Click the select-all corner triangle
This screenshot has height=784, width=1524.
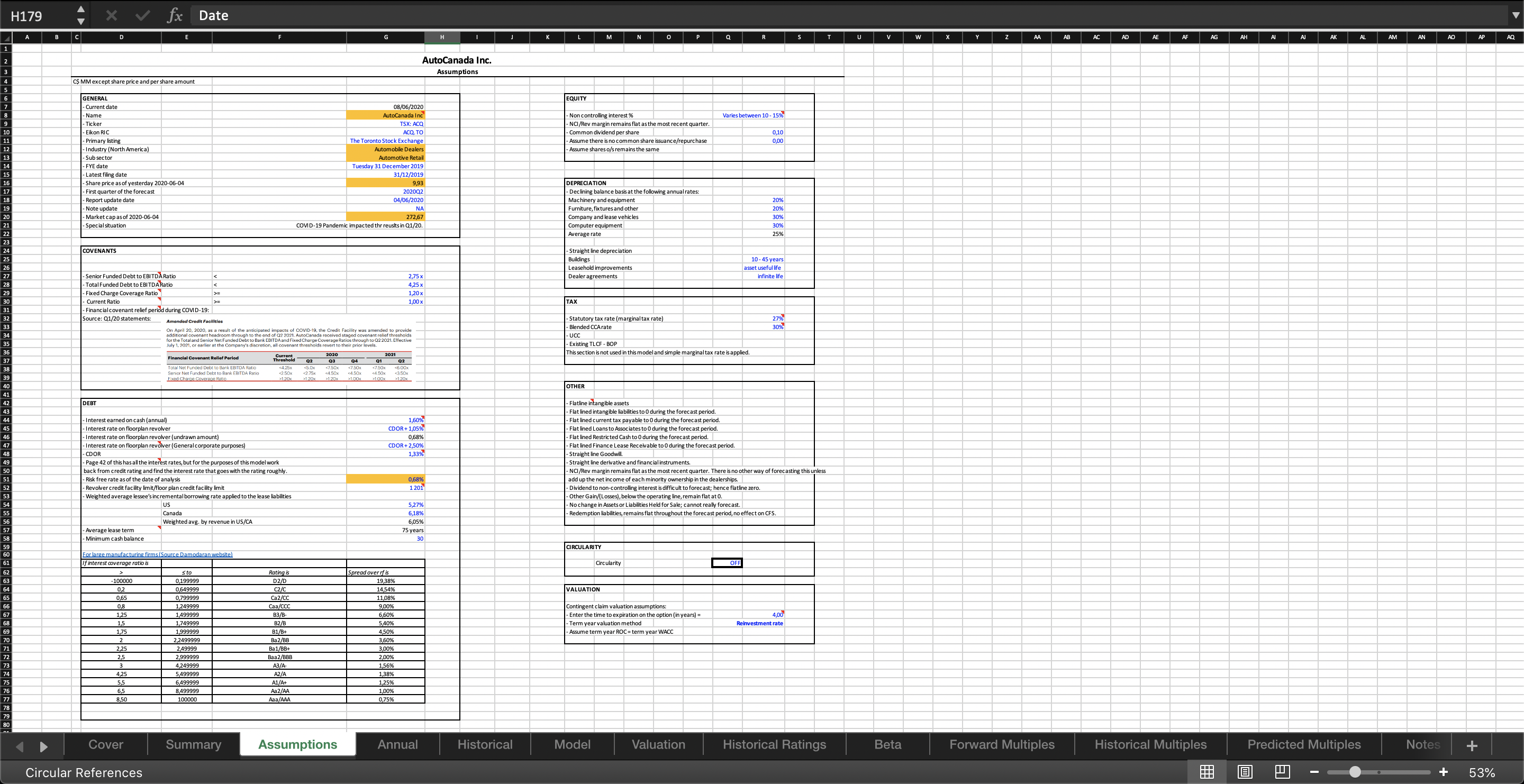point(6,37)
